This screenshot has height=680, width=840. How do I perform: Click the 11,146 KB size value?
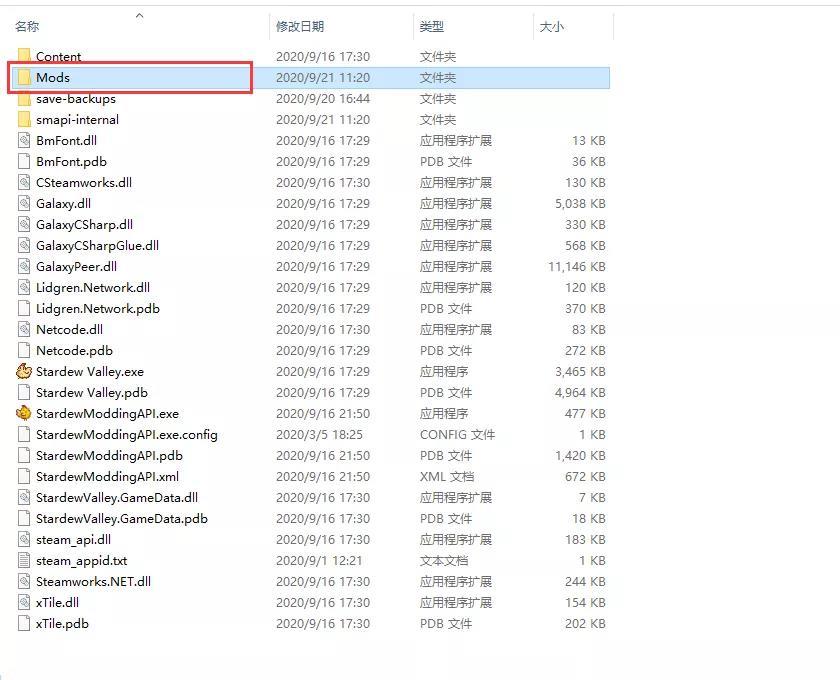click(x=577, y=266)
